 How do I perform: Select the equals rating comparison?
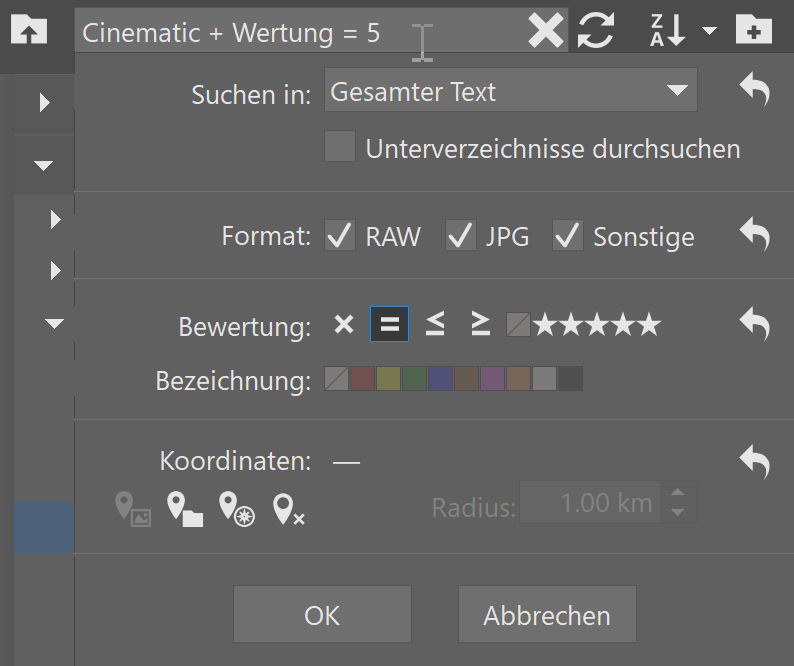(389, 324)
